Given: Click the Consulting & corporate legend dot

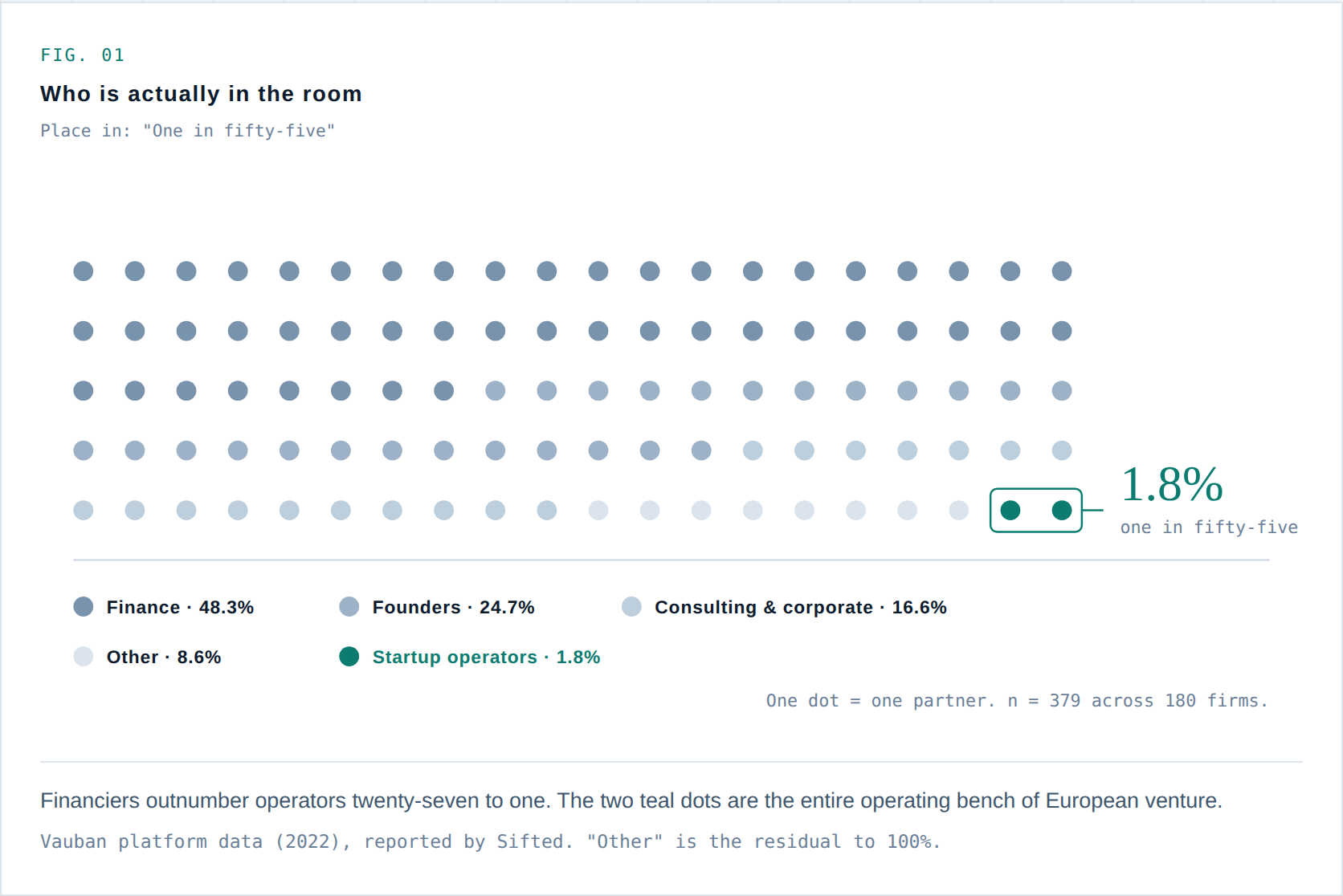Looking at the screenshot, I should click(632, 607).
